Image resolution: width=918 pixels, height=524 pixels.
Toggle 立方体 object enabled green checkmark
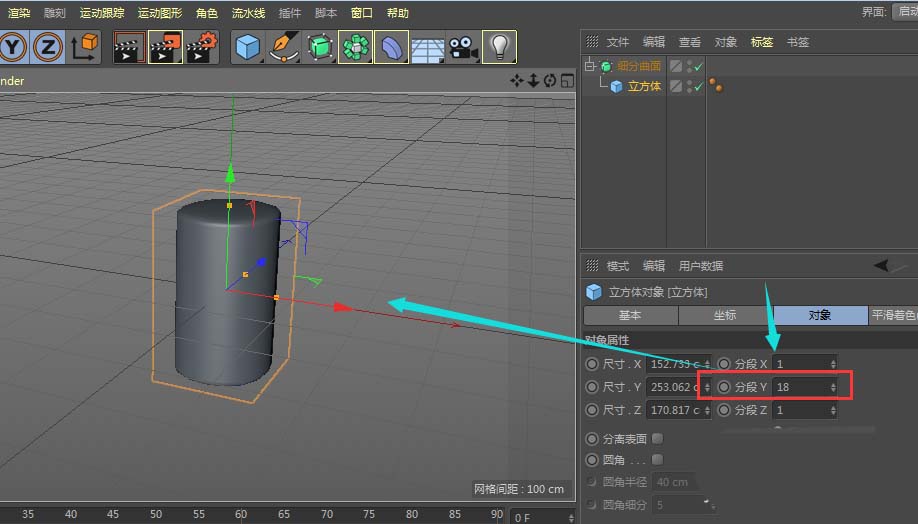[697, 87]
